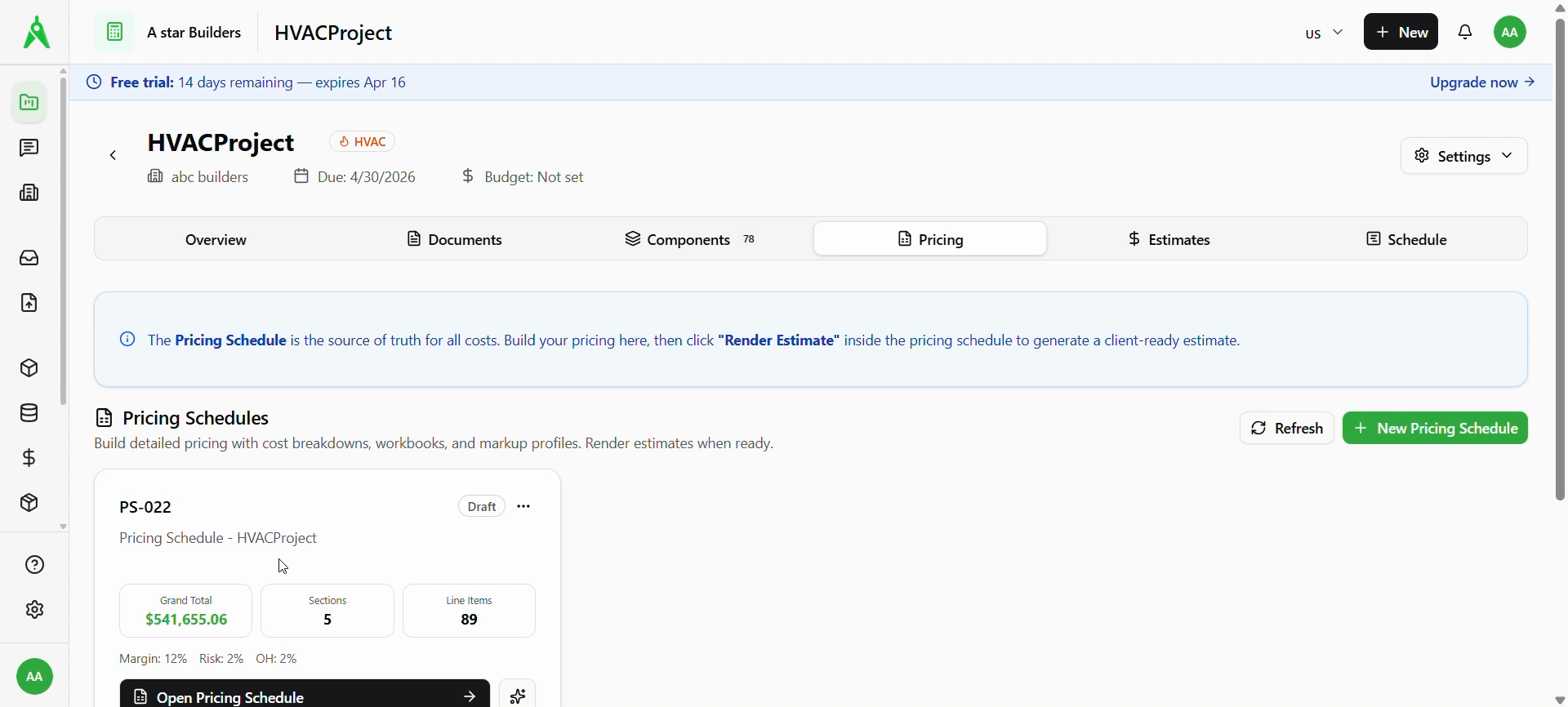Go back using the left chevron arrow
Image resolution: width=1568 pixels, height=707 pixels.
point(114,156)
